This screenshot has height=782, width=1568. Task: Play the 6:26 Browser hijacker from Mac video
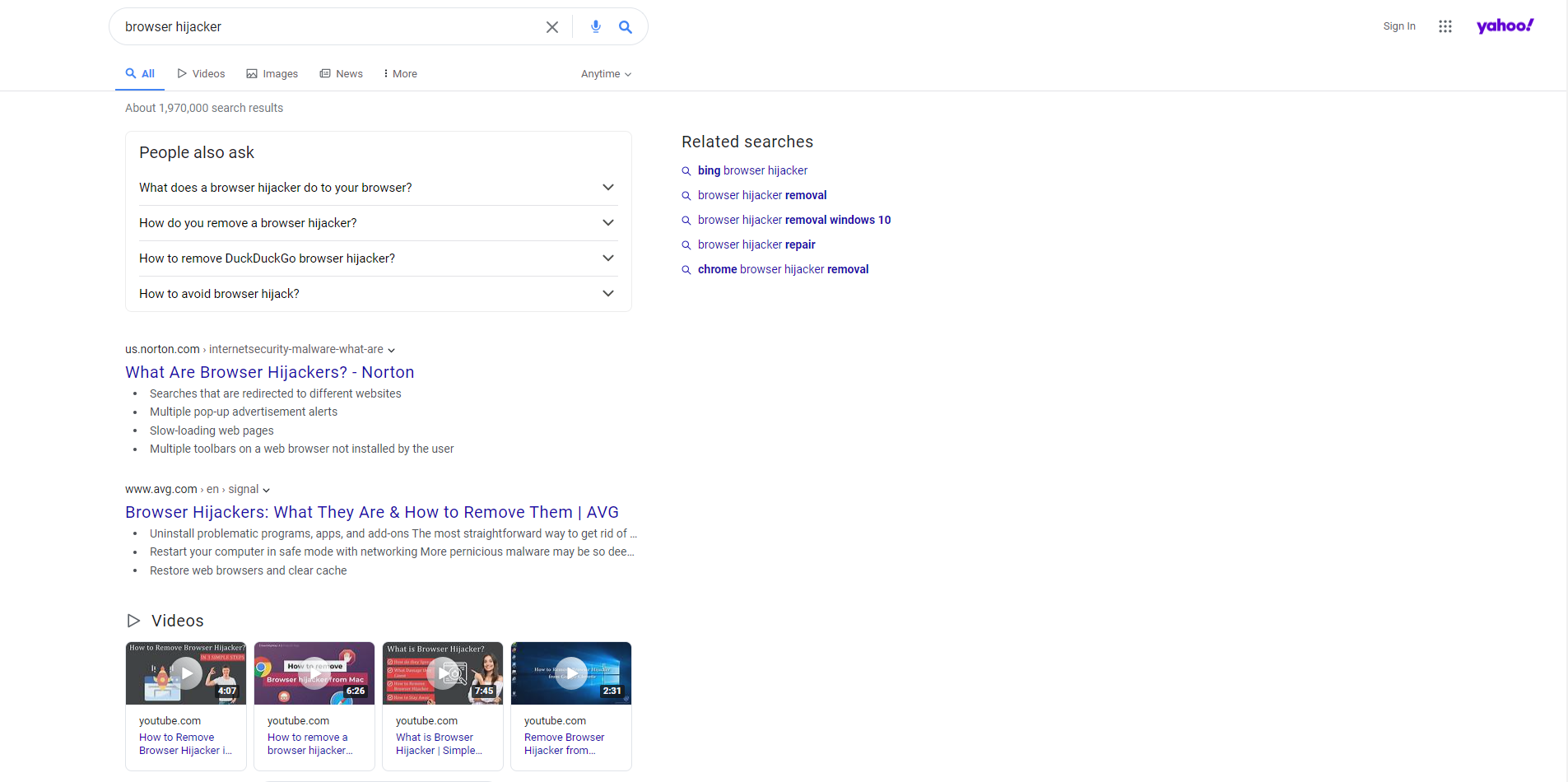click(x=314, y=673)
